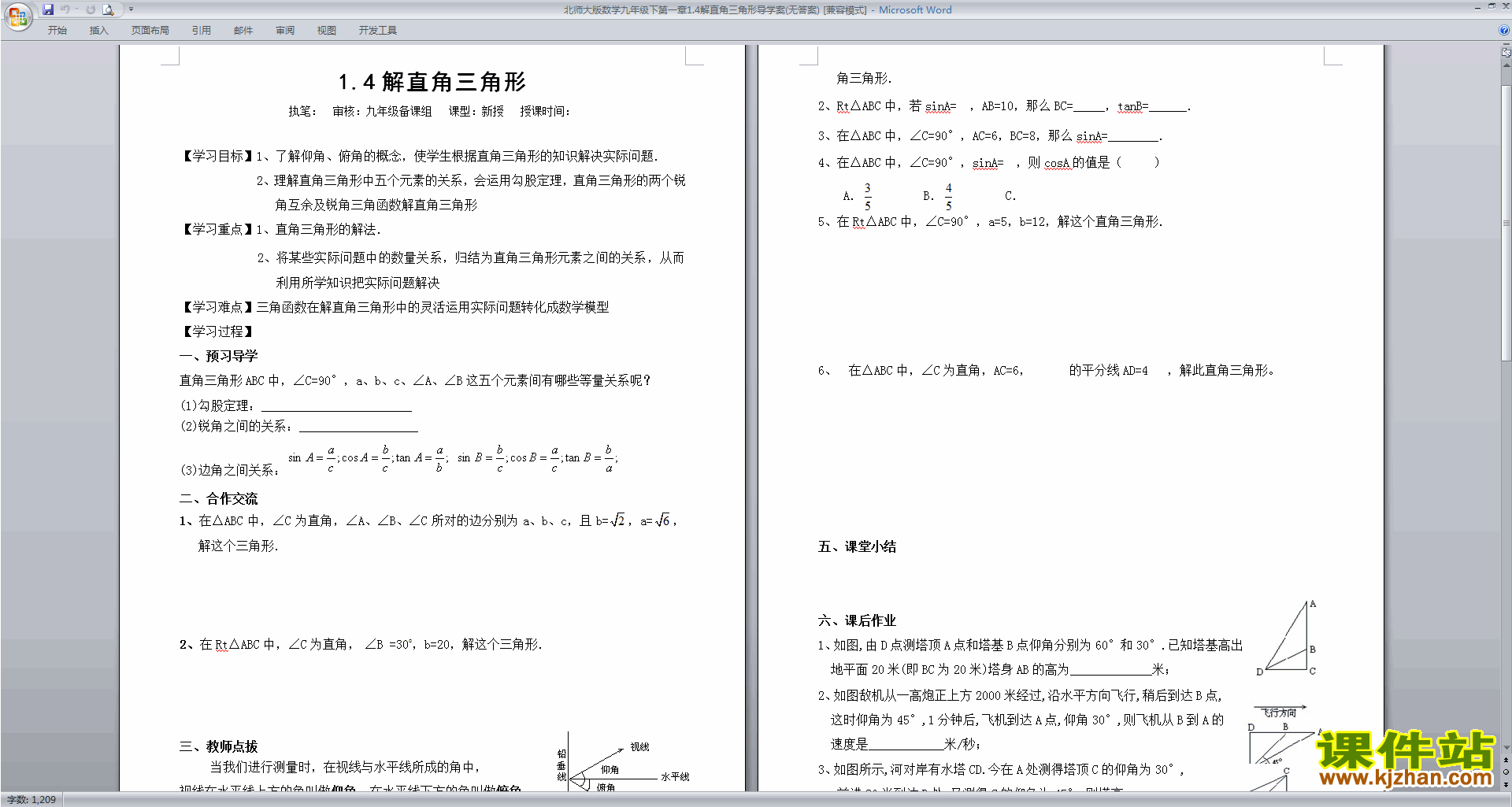Image resolution: width=1512 pixels, height=807 pixels.
Task: Open Customize Quick Access Toolbar dropdown
Action: tap(131, 9)
